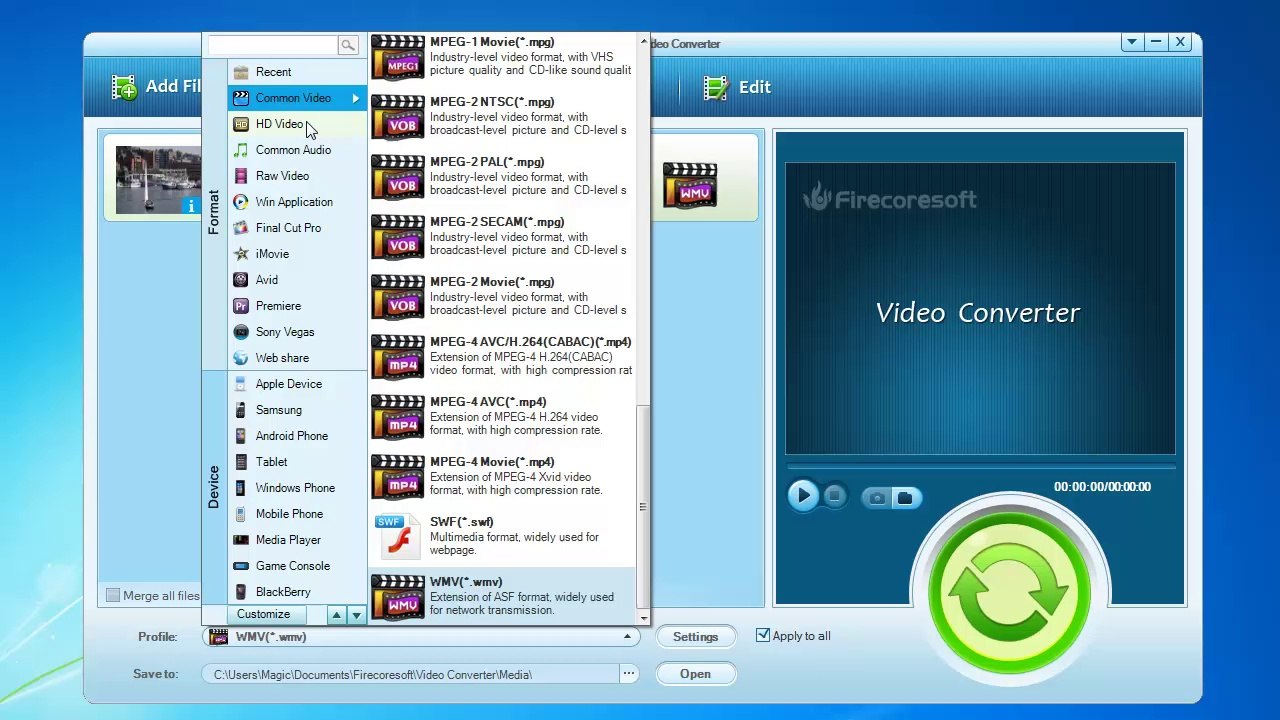Open the Settings button

tap(695, 637)
